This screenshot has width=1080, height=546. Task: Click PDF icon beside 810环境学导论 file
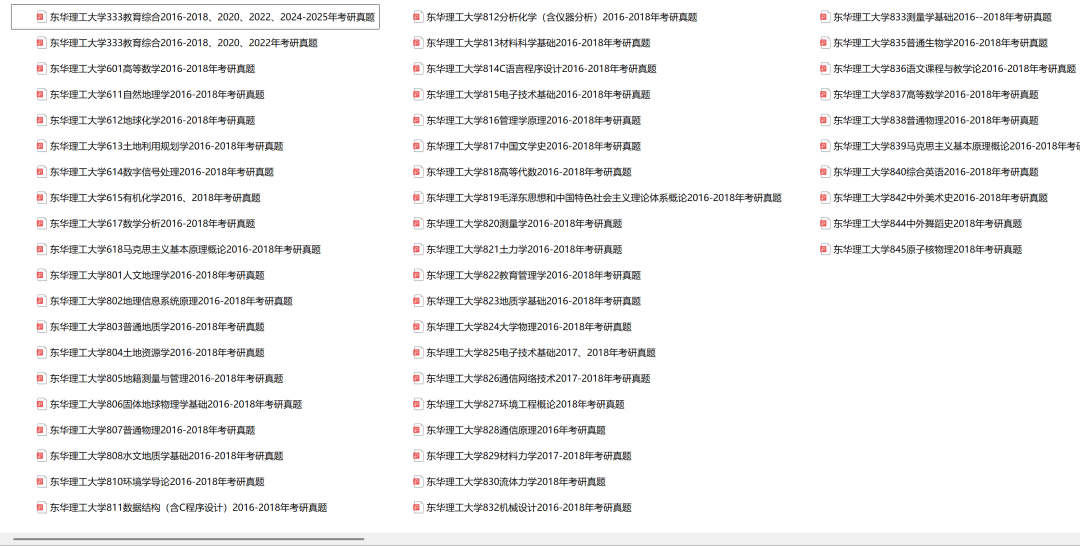41,482
